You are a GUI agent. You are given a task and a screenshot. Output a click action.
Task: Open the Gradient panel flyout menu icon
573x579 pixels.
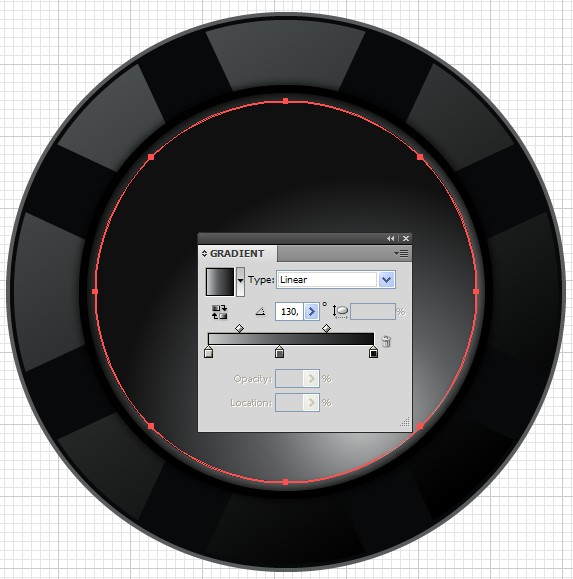[401, 253]
